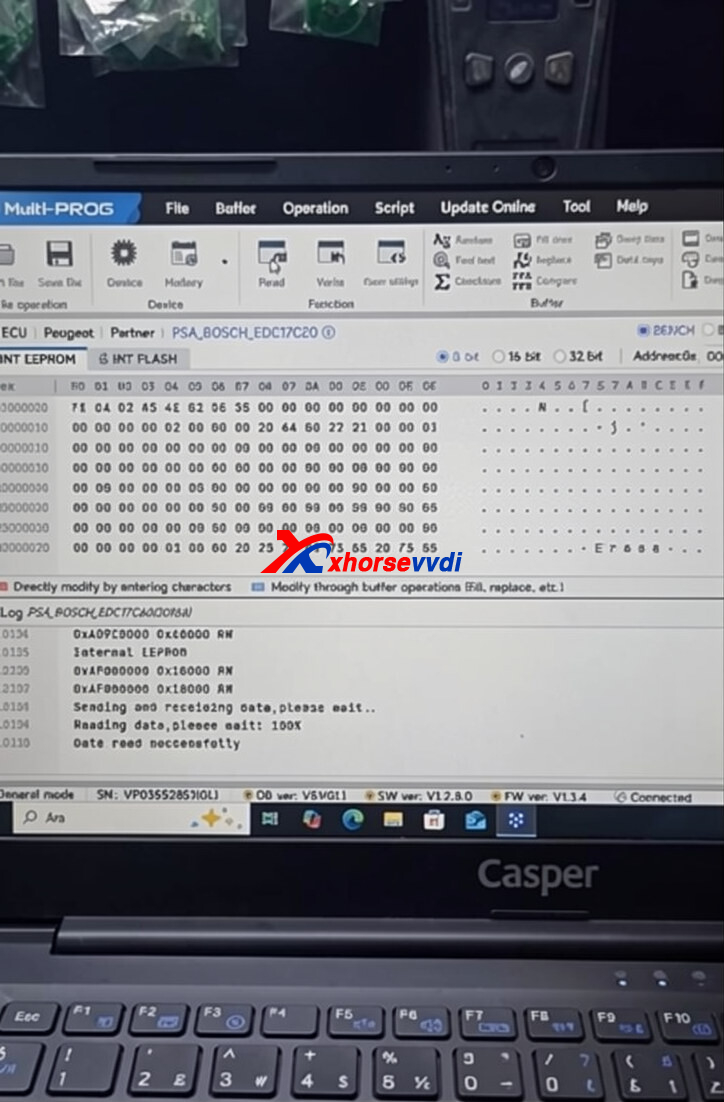Image resolution: width=724 pixels, height=1102 pixels.
Task: Click the info icon beside PSA_BOSCH_EDC17C20
Action: click(328, 332)
